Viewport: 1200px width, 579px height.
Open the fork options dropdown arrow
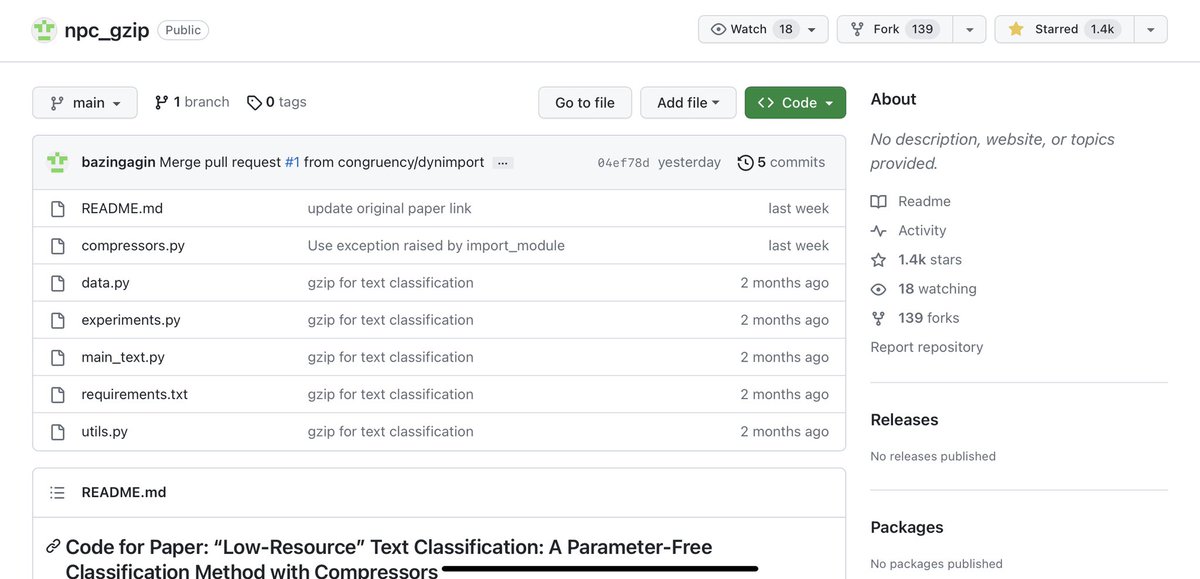[969, 29]
